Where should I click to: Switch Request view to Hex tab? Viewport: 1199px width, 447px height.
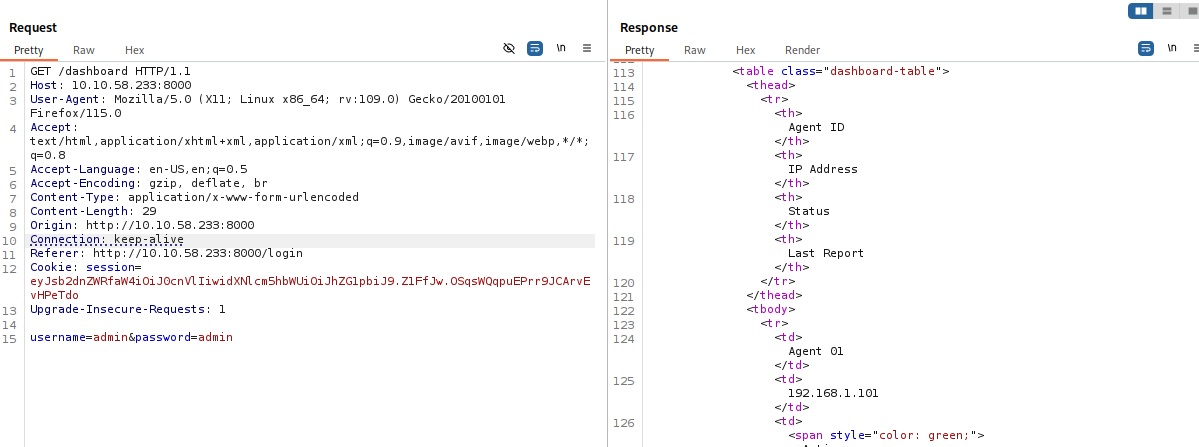coord(135,50)
